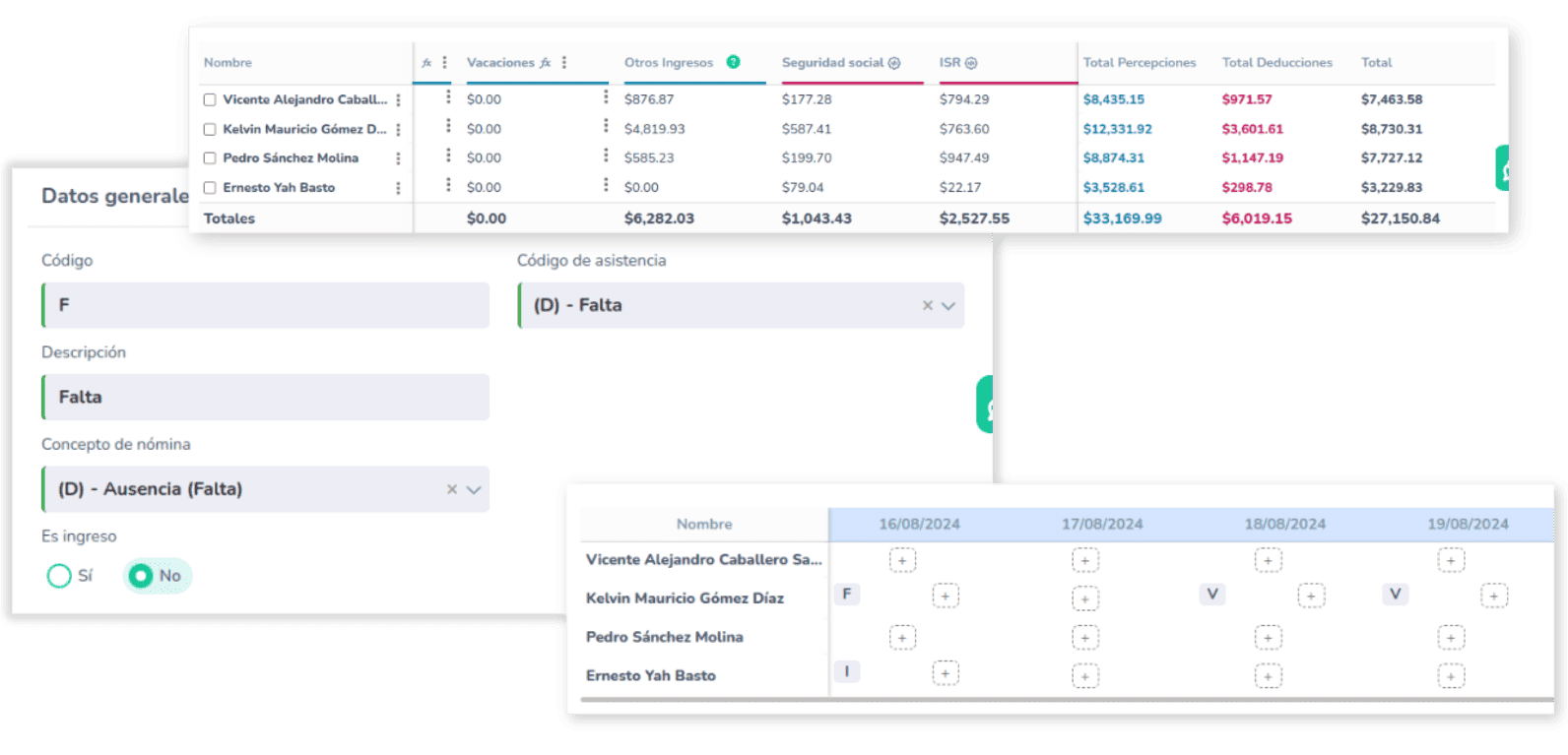Click the Descripción field containing Falta
Image resolution: width=1568 pixels, height=755 pixels.
click(266, 398)
